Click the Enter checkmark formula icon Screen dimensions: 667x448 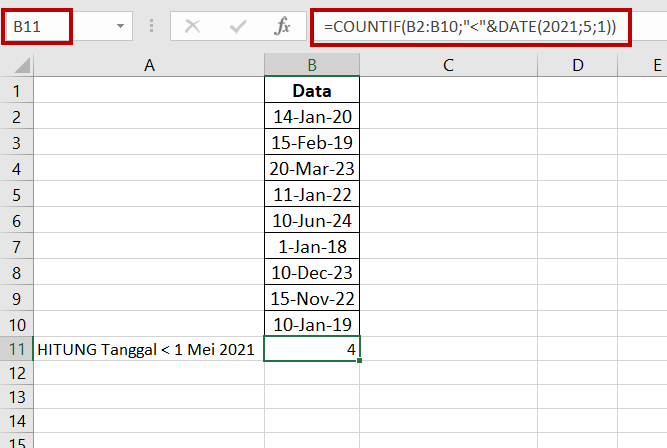click(238, 26)
